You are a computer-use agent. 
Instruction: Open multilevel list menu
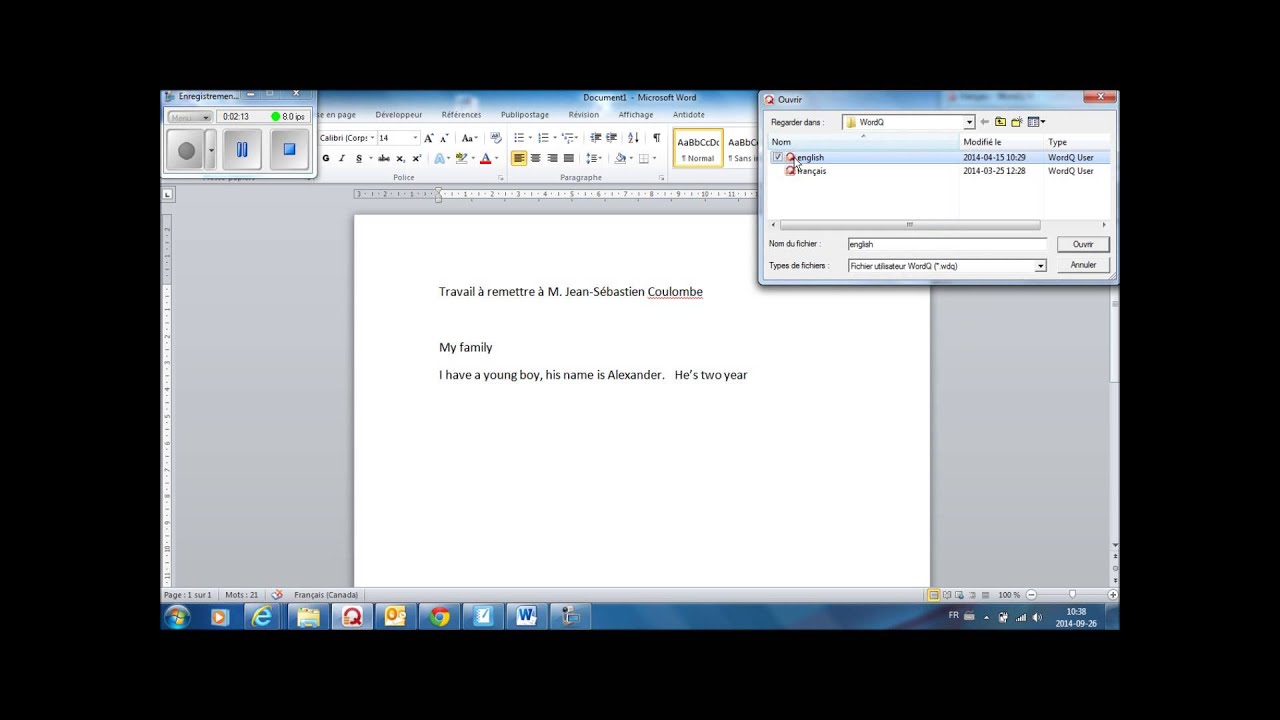pyautogui.click(x=570, y=138)
